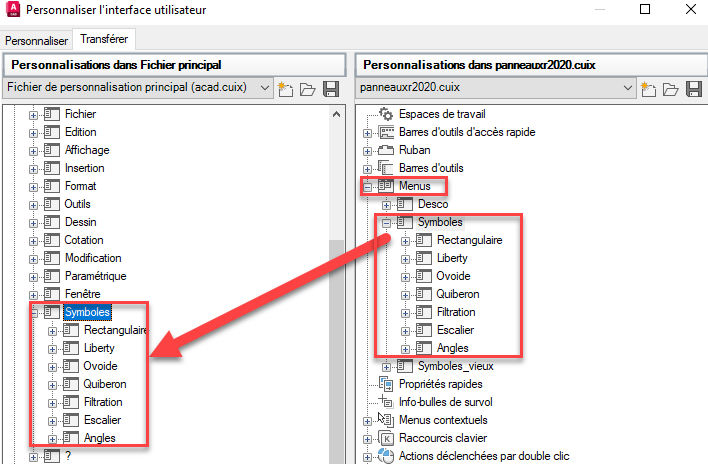Viewport: 708px width, 464px height.
Task: Select Filtration in left pane
Action: pos(103,402)
